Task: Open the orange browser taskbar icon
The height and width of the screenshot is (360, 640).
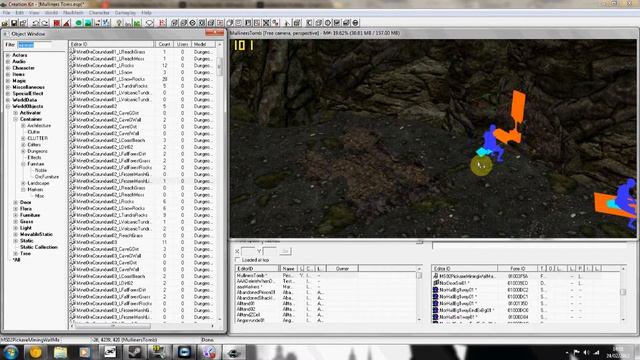Action: coord(36,352)
